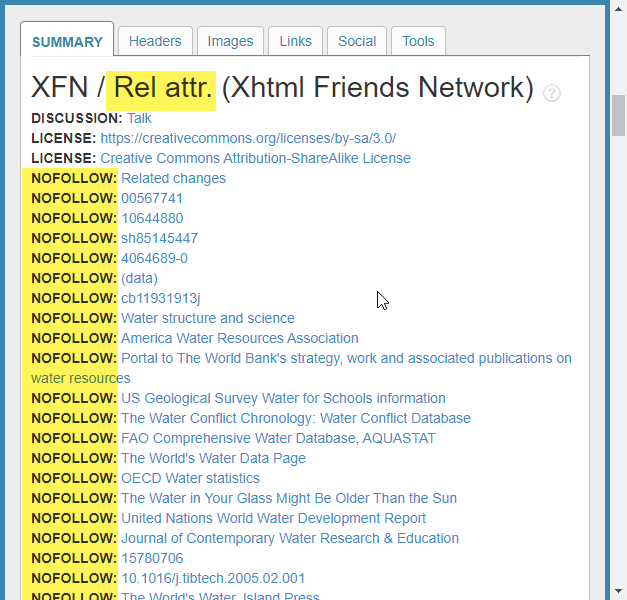The width and height of the screenshot is (627, 600).
Task: Open the Talk discussion link
Action: click(x=139, y=118)
